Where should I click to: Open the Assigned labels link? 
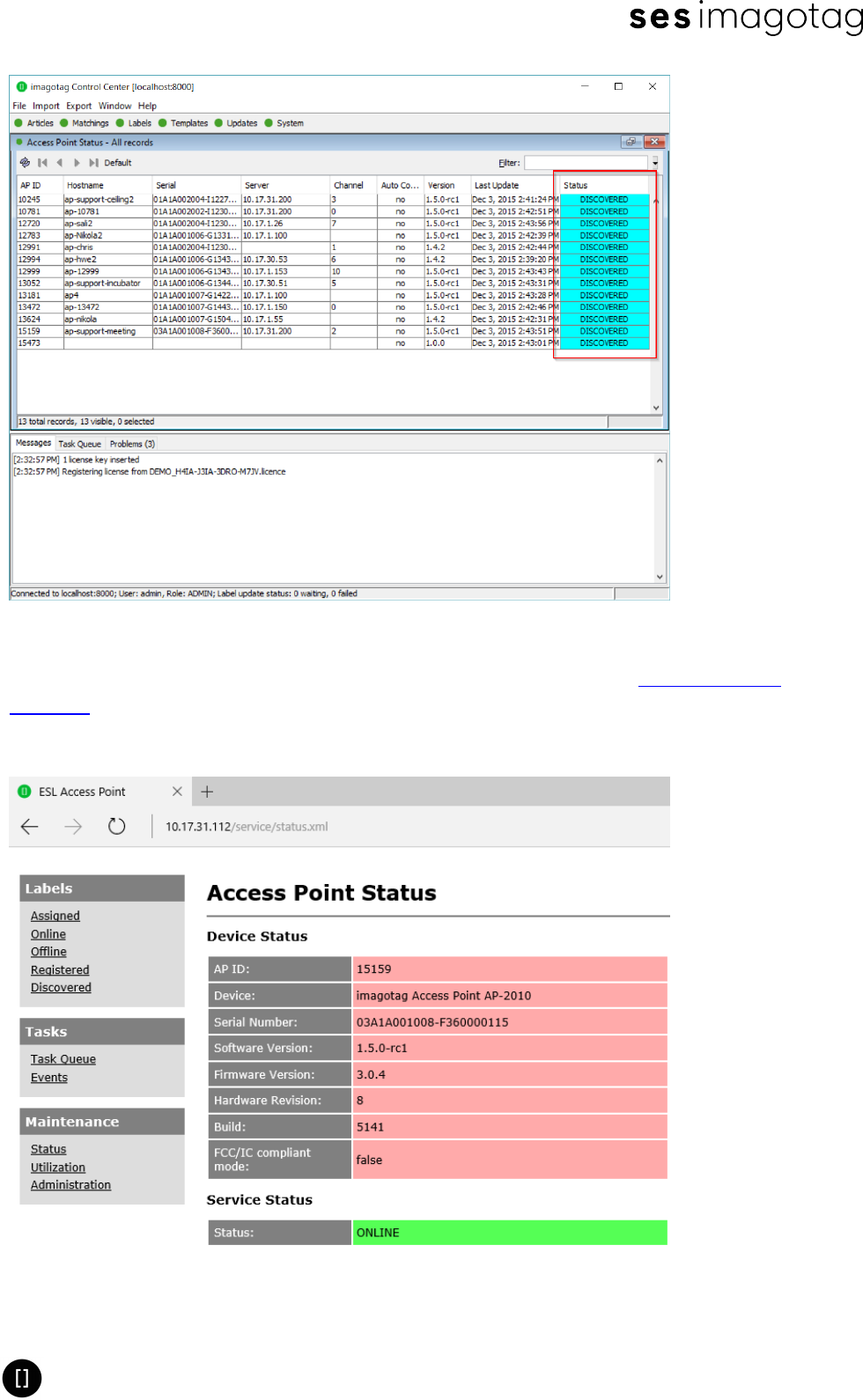pos(55,916)
